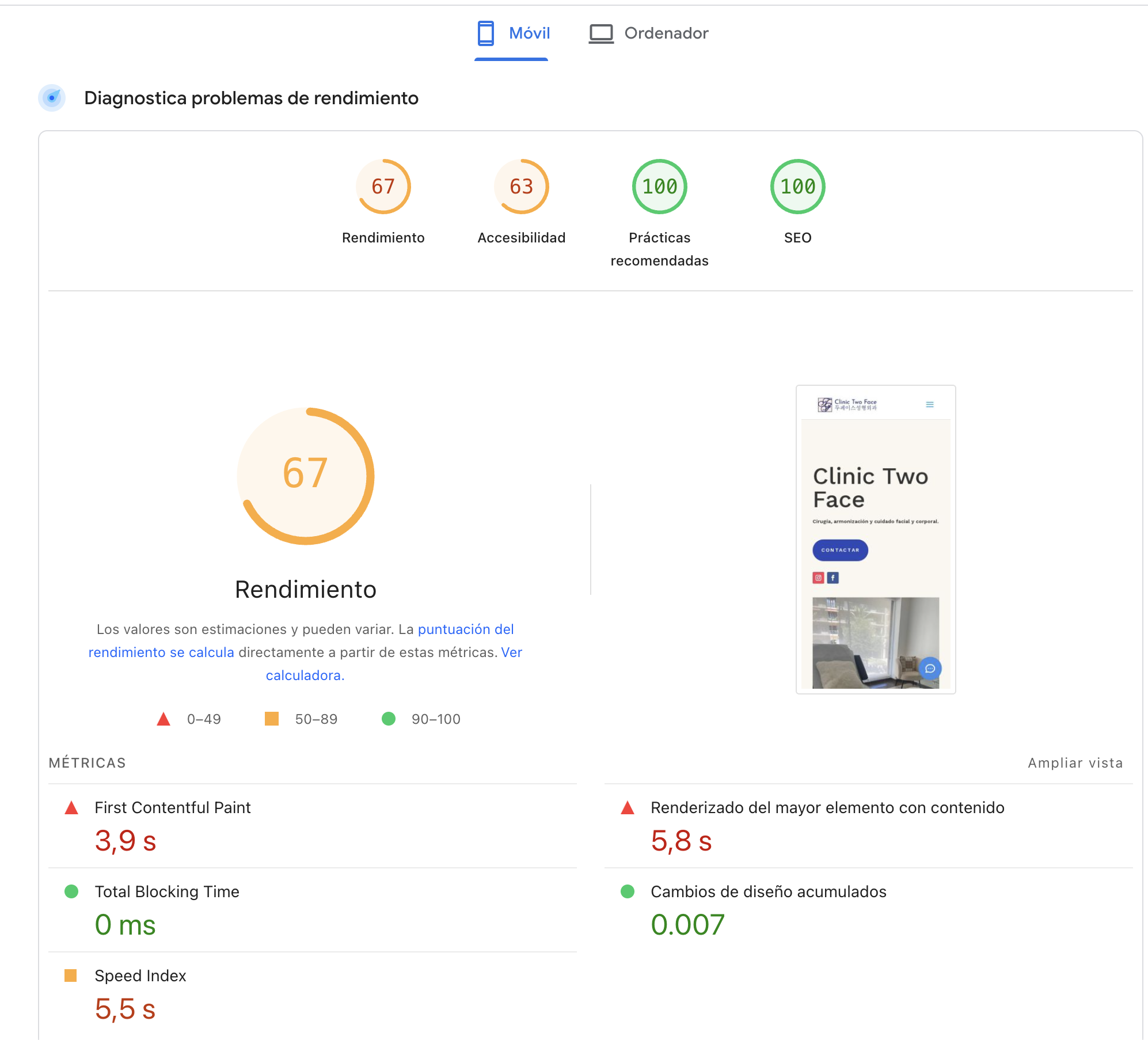Click the laptop icon beside Ordenador
1148x1040 pixels.
601,33
